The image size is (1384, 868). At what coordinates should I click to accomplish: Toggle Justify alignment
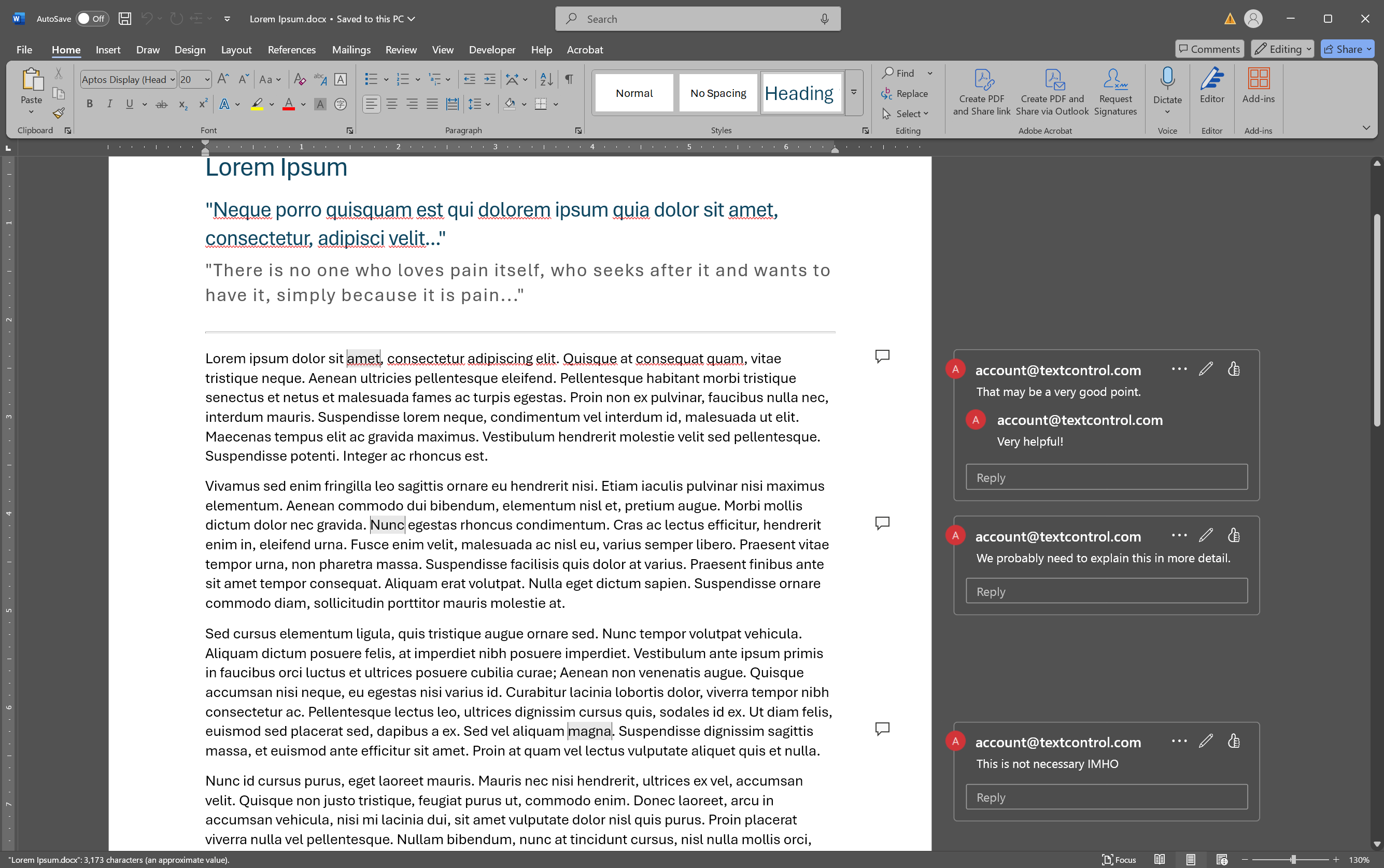point(432,104)
